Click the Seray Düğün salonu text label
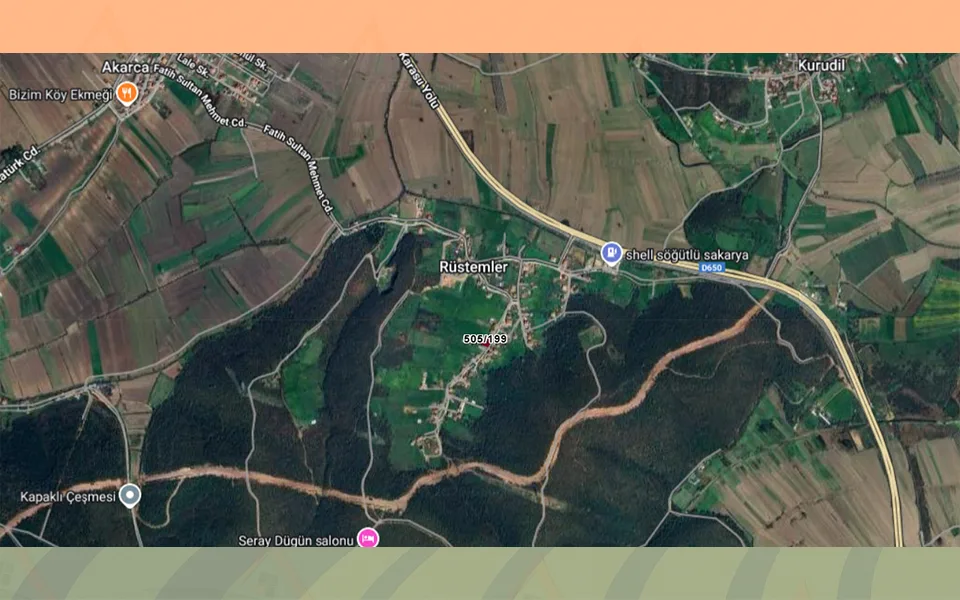 (296, 541)
